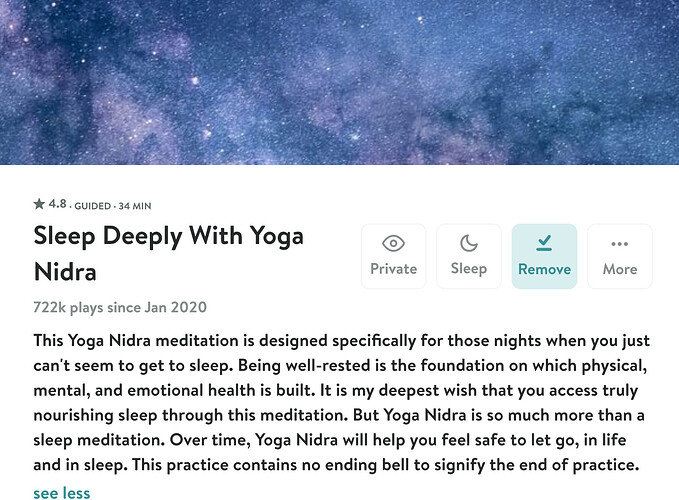Enable Sleep mode via Sleep label

[x=469, y=269]
